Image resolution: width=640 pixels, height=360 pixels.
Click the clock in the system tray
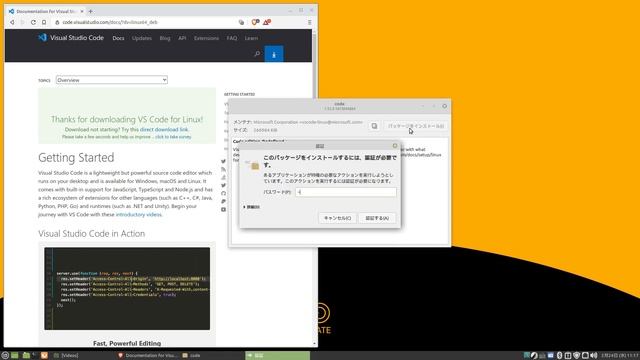click(x=620, y=356)
